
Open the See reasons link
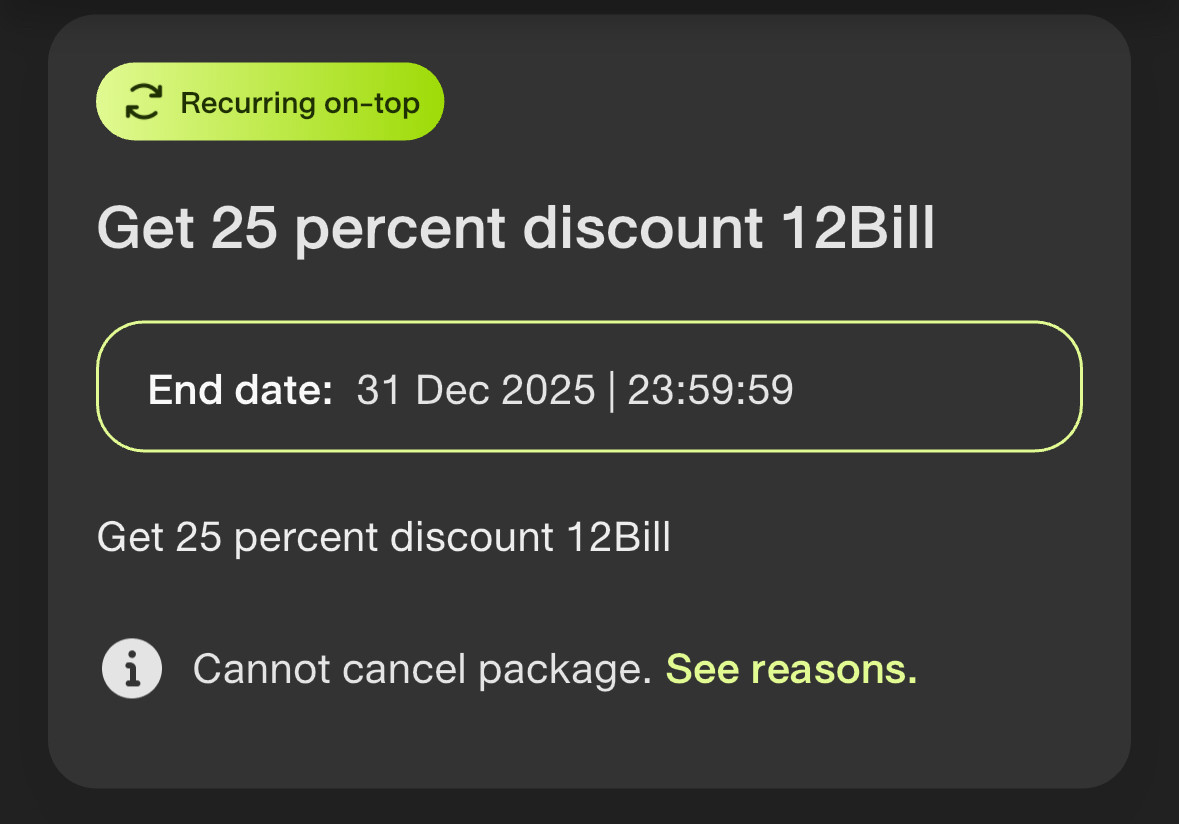coord(791,668)
